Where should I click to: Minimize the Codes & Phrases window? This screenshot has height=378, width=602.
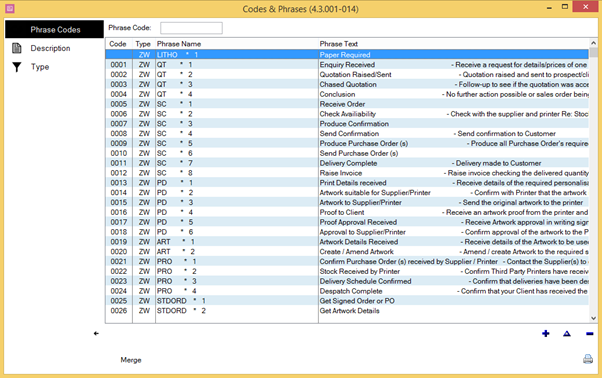549,7
